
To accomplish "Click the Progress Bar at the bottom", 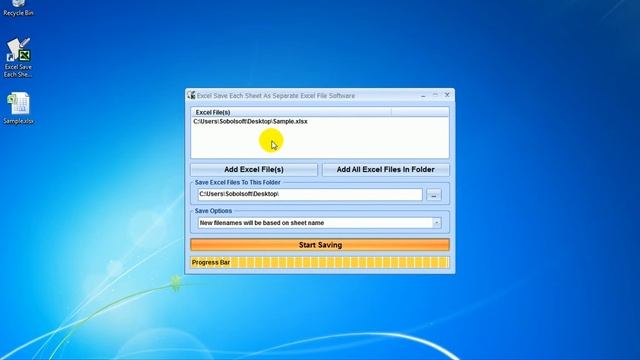I will pyautogui.click(x=320, y=262).
